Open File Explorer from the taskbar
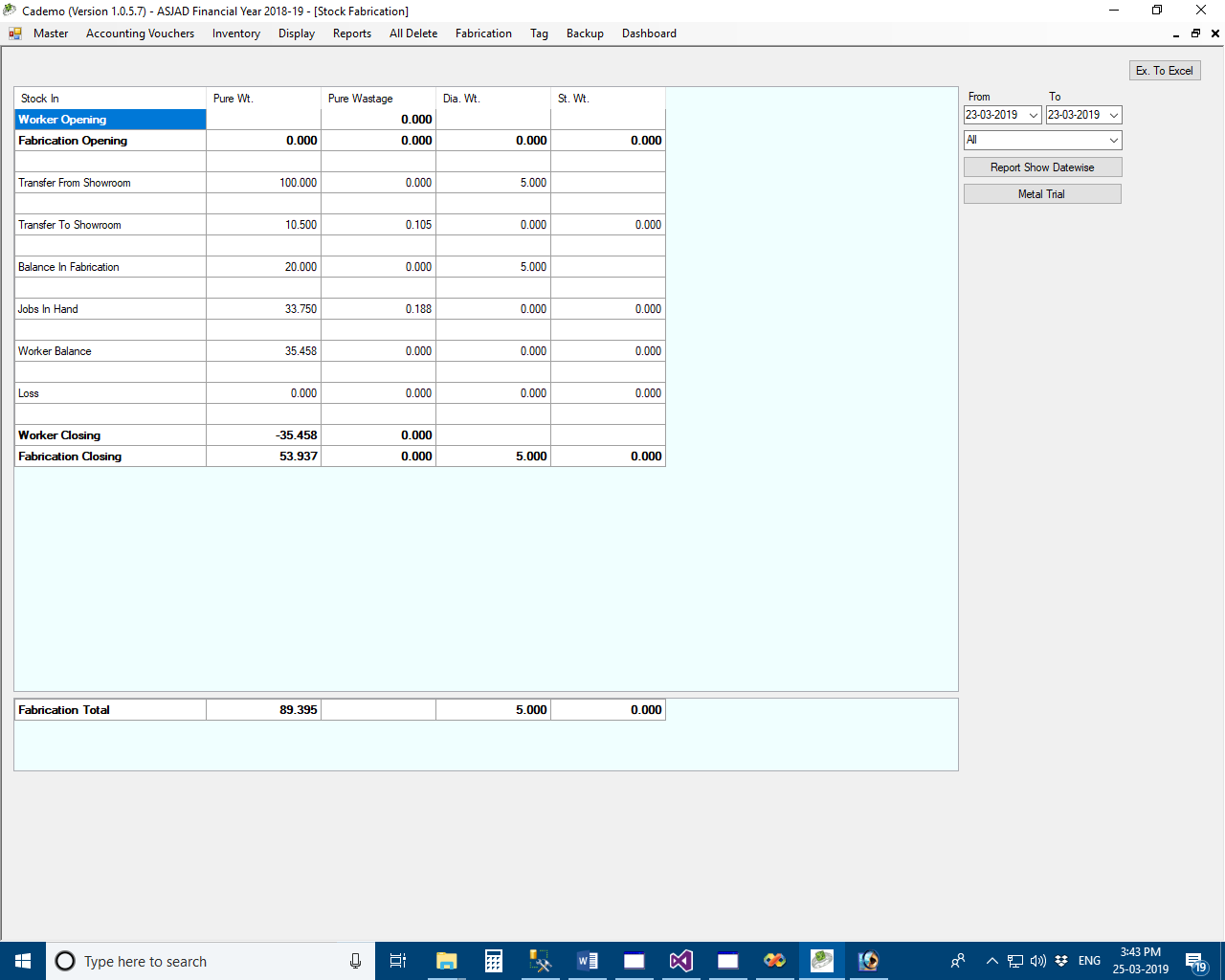The height and width of the screenshot is (980, 1225). pyautogui.click(x=446, y=961)
